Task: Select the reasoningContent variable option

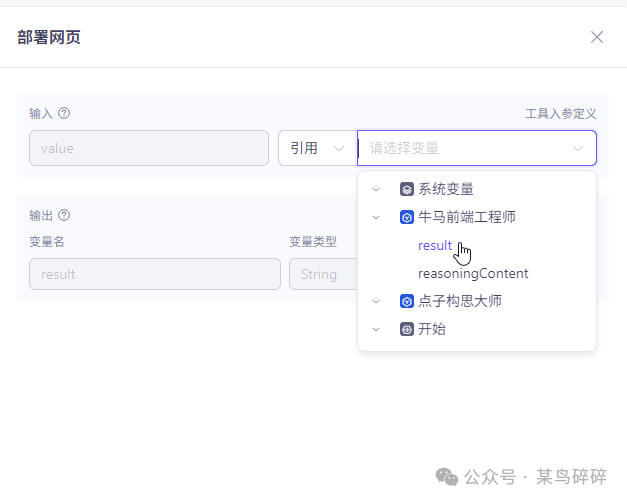Action: point(473,274)
